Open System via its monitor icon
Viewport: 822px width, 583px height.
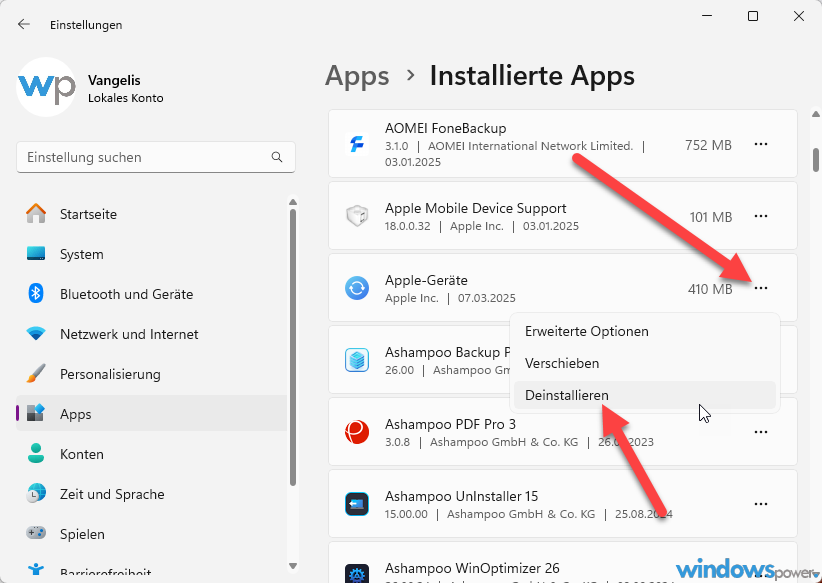pos(36,254)
